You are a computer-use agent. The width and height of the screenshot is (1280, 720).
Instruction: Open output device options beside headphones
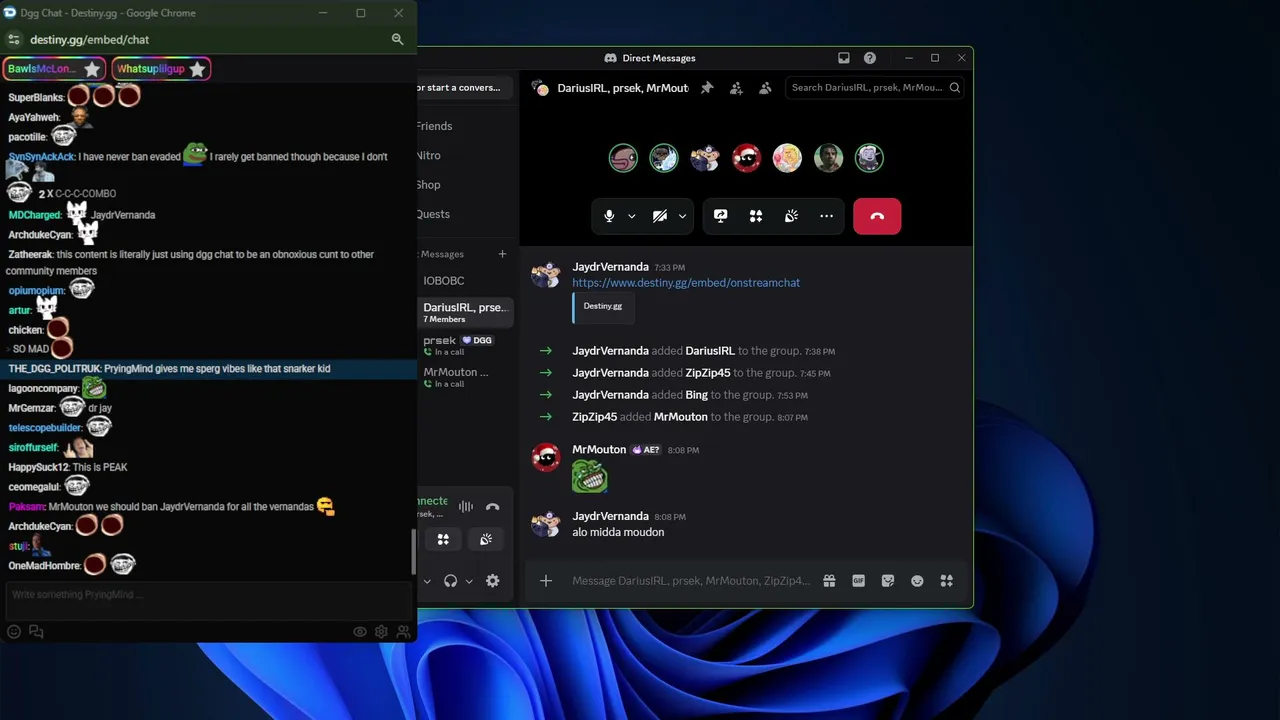coord(468,581)
